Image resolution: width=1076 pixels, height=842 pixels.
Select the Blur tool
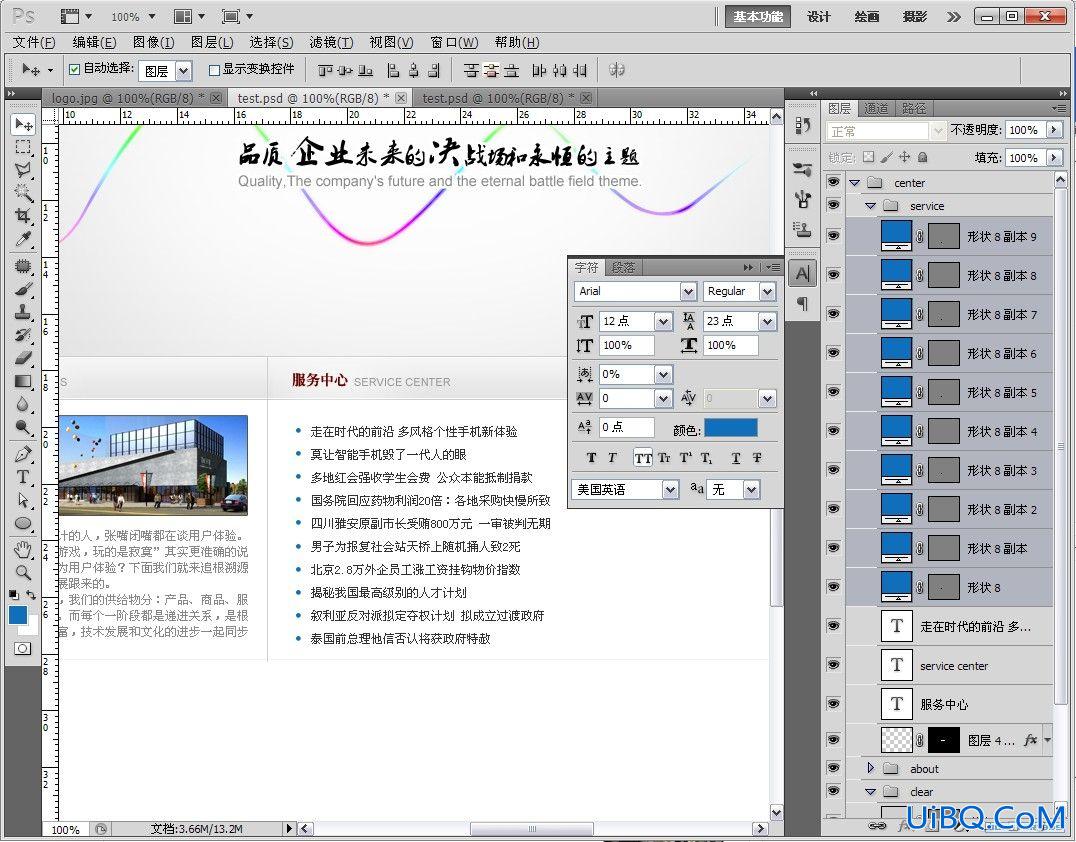pos(23,404)
